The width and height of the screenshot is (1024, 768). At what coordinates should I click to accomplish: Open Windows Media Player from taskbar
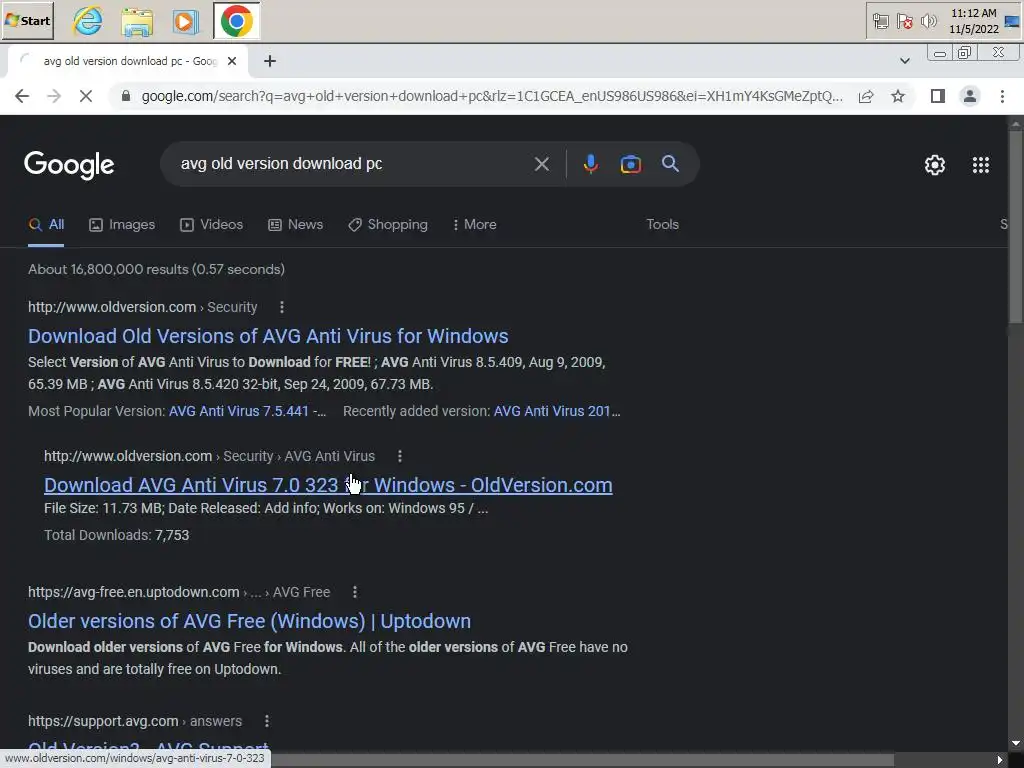pyautogui.click(x=185, y=22)
